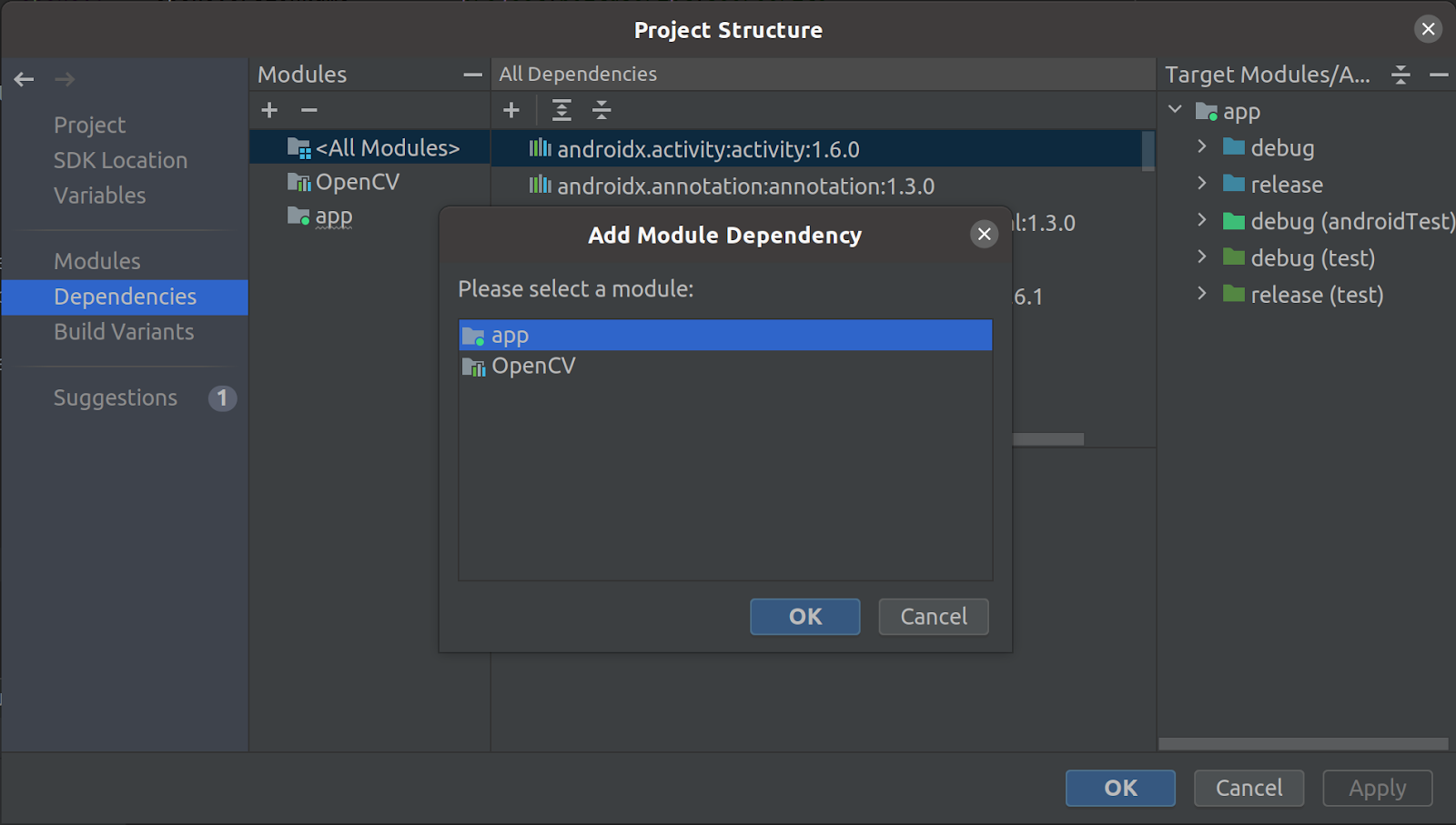This screenshot has height=825, width=1456.
Task: Hide the Target Modules panel
Action: [x=1441, y=75]
